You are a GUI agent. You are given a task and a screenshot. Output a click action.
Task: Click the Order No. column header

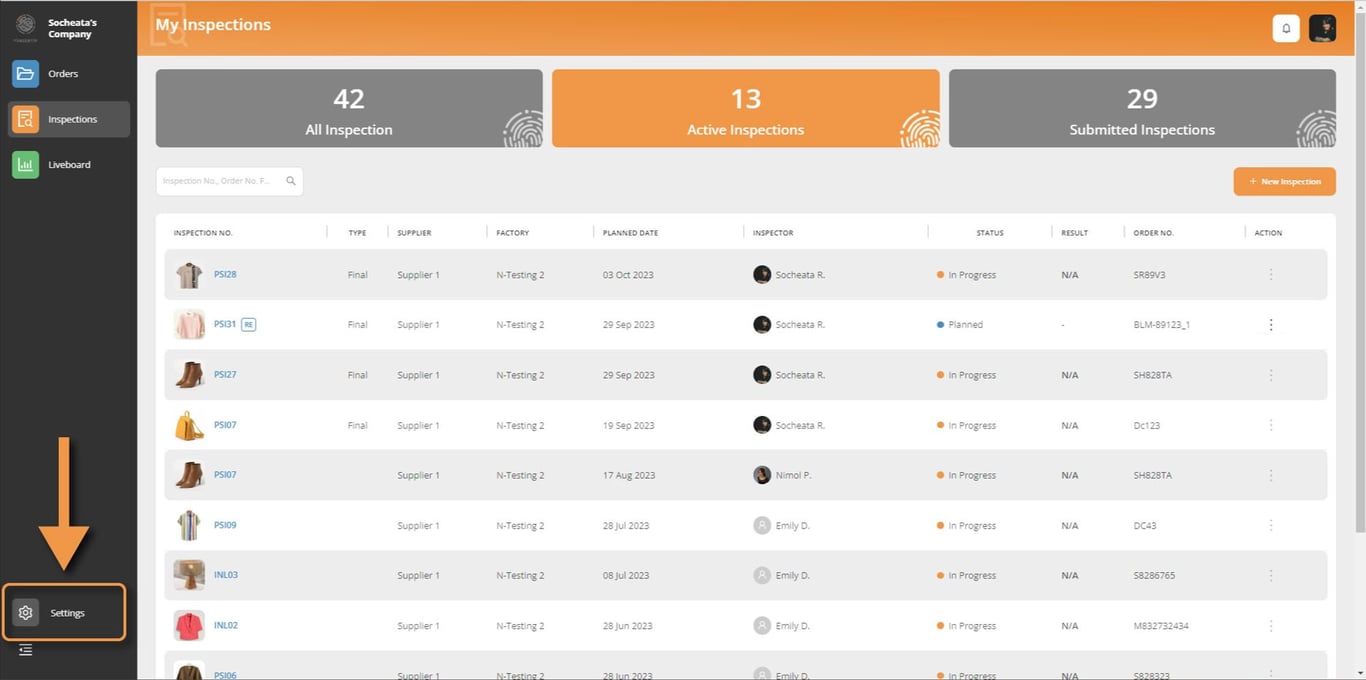click(1153, 233)
